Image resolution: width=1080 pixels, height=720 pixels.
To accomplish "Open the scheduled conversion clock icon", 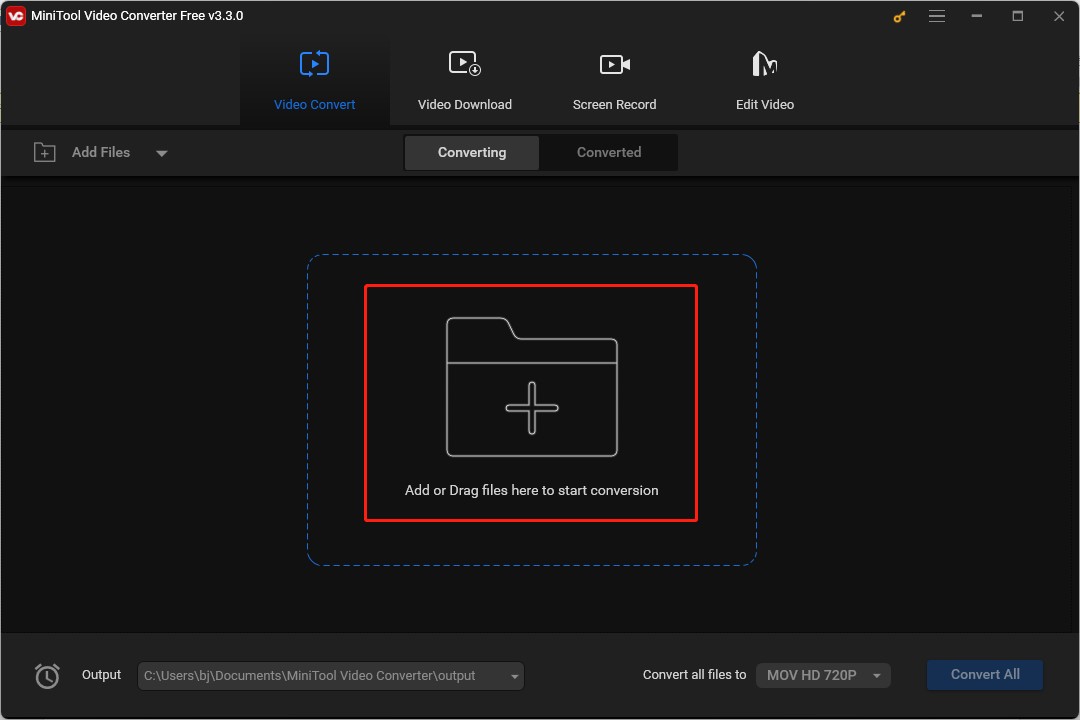I will (47, 675).
